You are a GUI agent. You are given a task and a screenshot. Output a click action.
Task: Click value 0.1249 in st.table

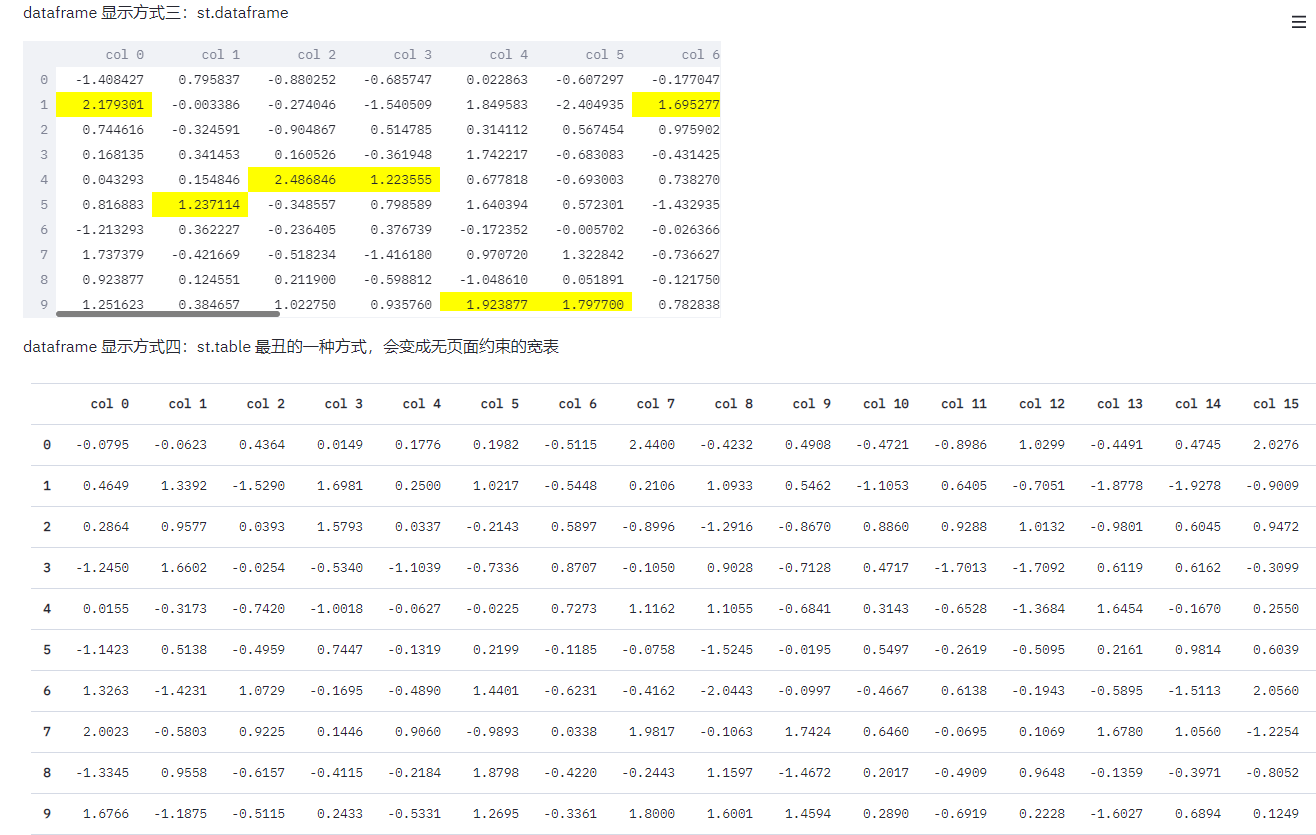click(x=1275, y=814)
